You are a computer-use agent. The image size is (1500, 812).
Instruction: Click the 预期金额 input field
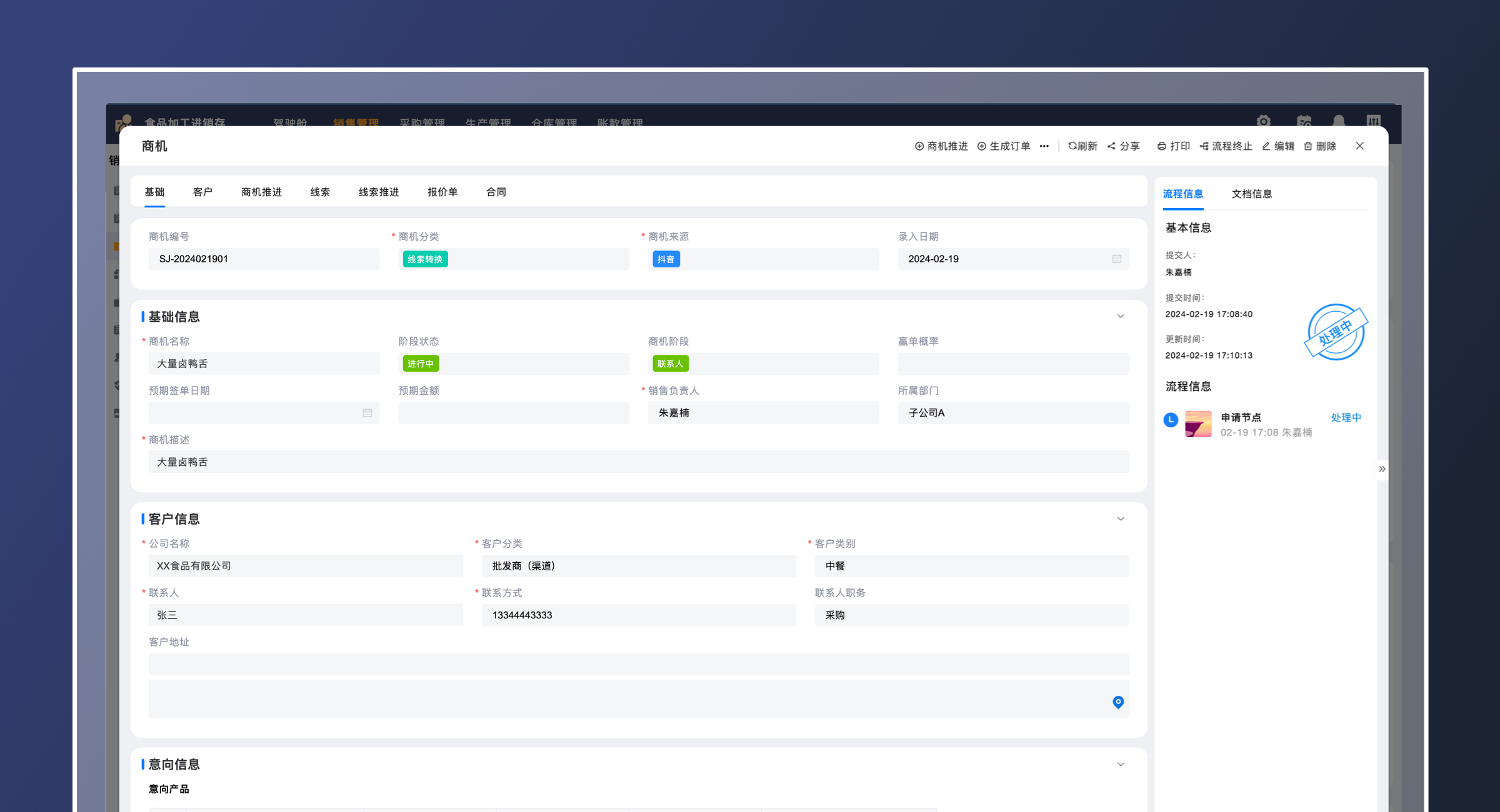(x=513, y=413)
